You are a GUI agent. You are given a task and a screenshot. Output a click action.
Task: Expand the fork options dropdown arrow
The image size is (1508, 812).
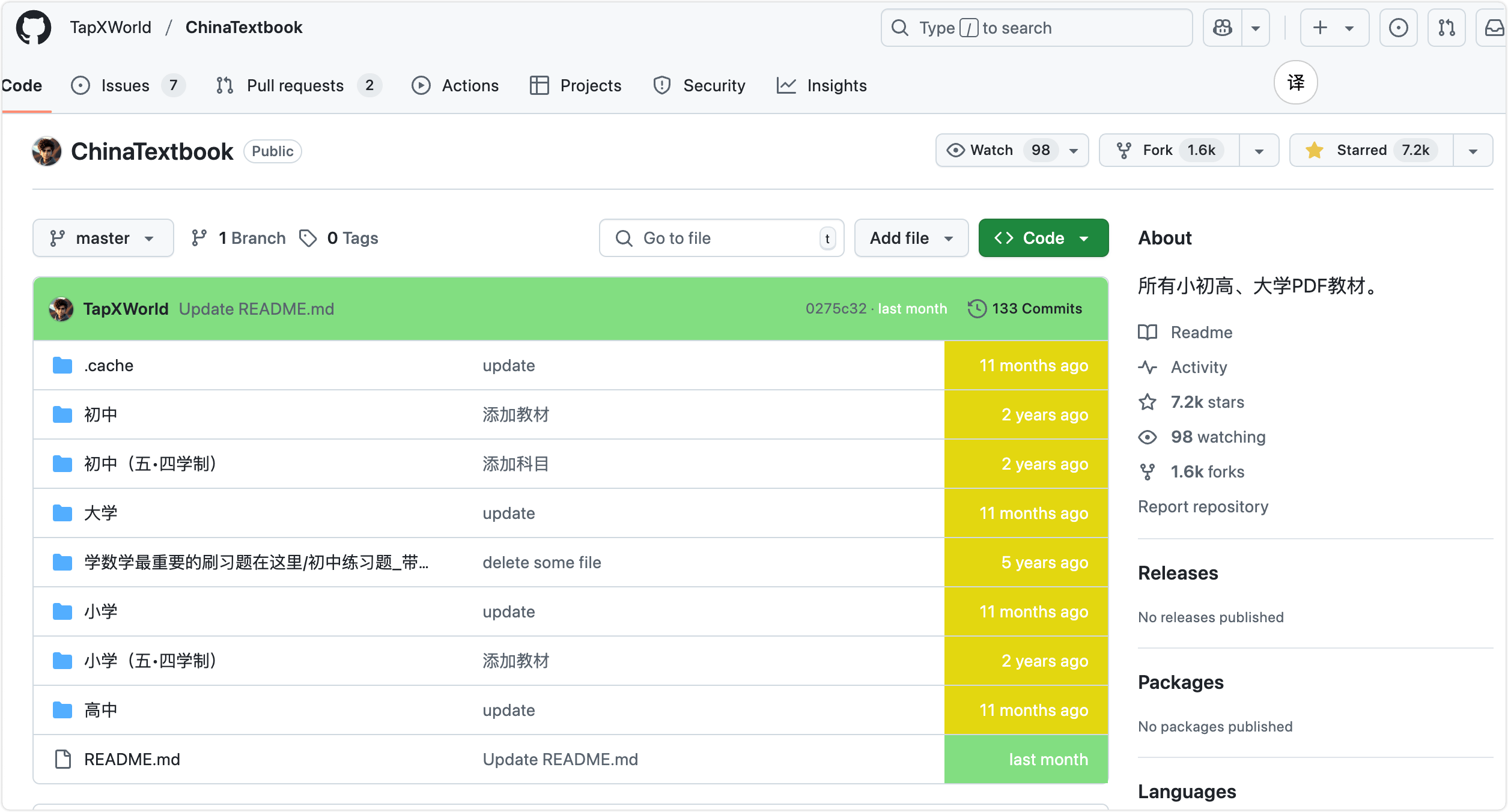pyautogui.click(x=1259, y=150)
